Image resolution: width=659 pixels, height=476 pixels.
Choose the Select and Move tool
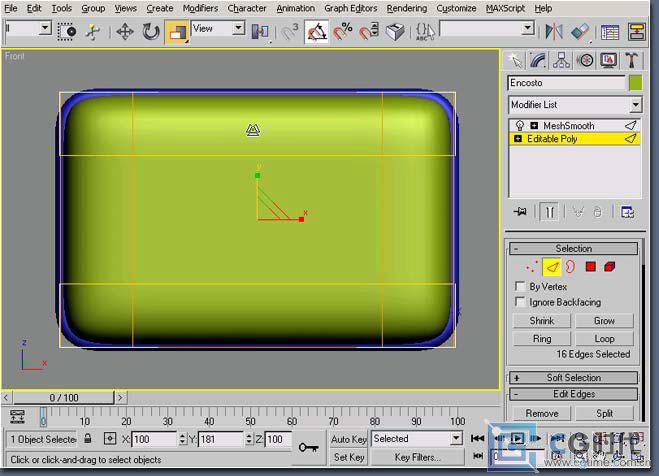pyautogui.click(x=125, y=32)
